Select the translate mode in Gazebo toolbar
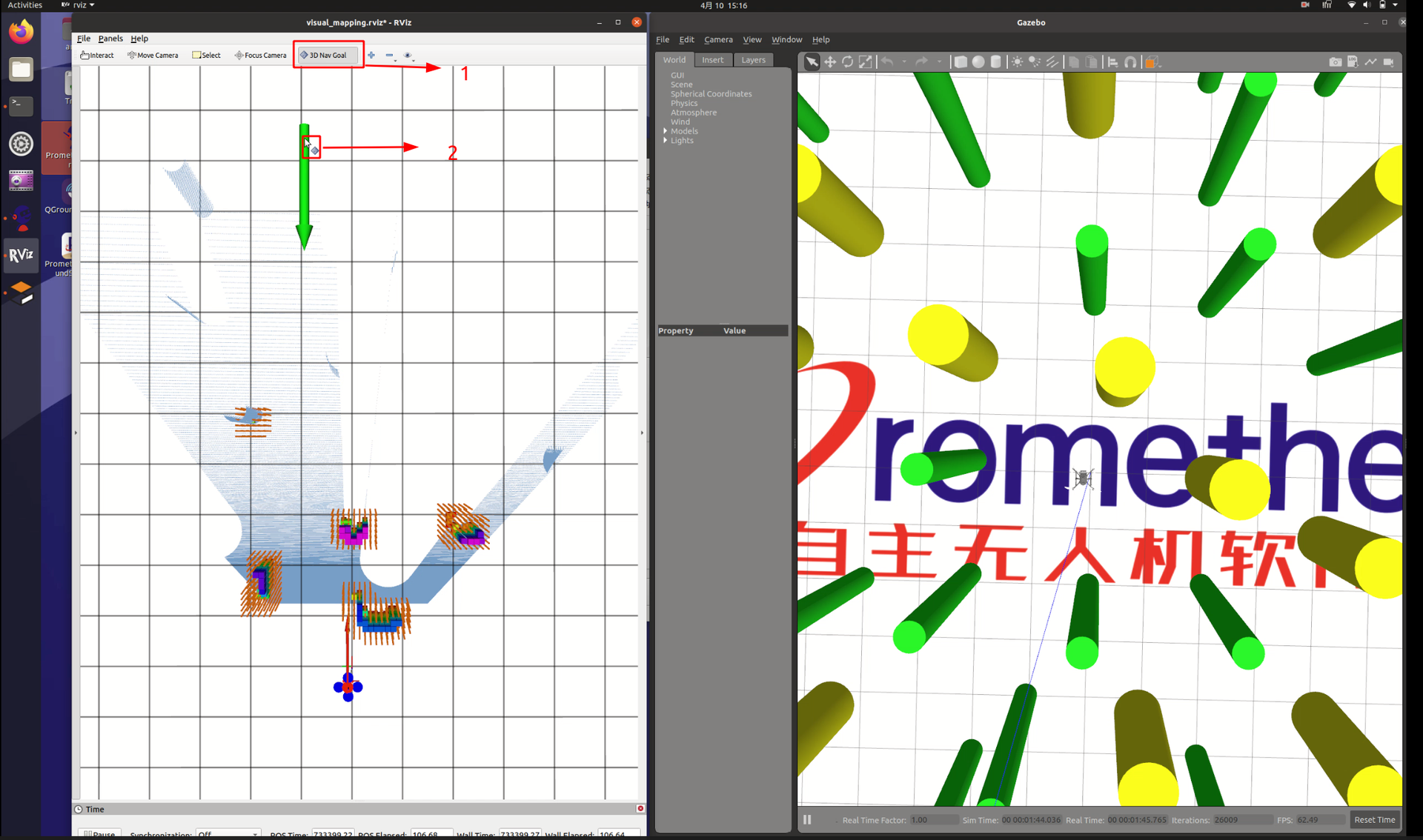 [830, 62]
